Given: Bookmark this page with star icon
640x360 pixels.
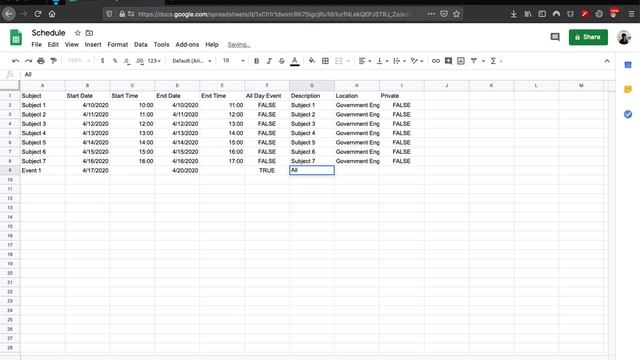Looking at the screenshot, I should click(456, 14).
